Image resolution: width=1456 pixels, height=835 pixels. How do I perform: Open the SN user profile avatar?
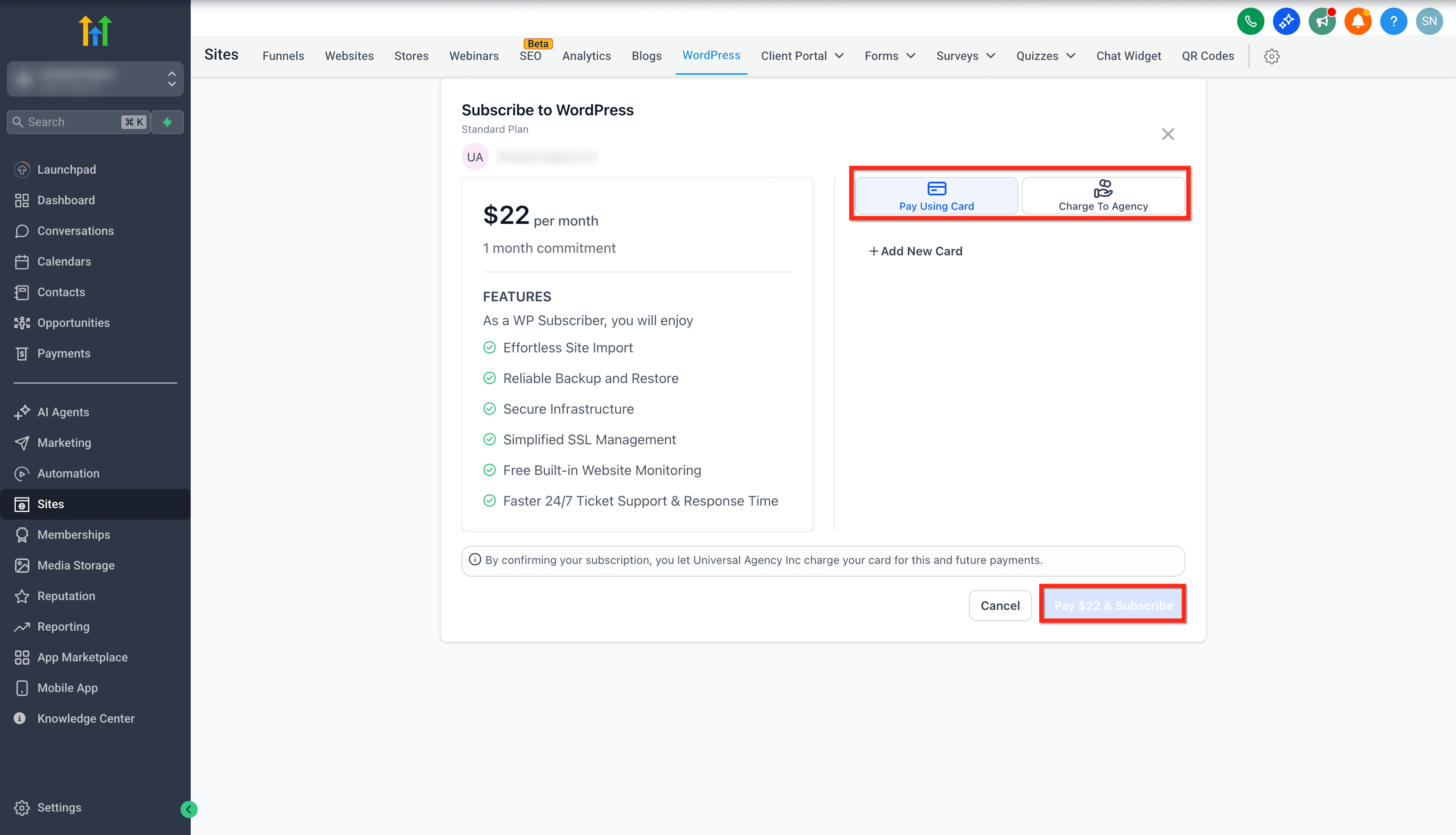[1429, 21]
